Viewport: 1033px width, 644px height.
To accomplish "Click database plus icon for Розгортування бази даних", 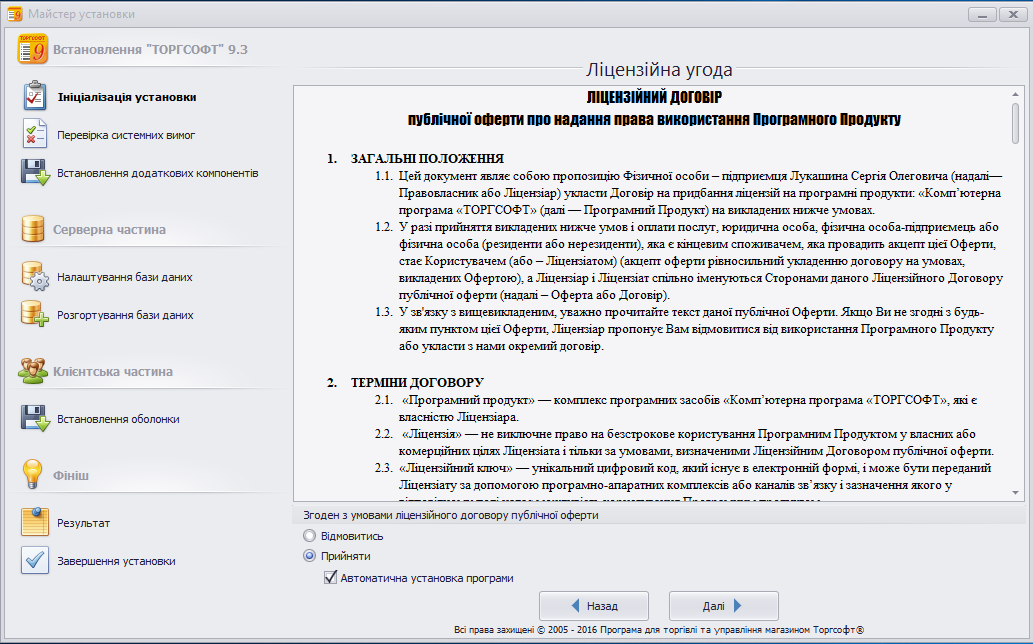I will 34,314.
